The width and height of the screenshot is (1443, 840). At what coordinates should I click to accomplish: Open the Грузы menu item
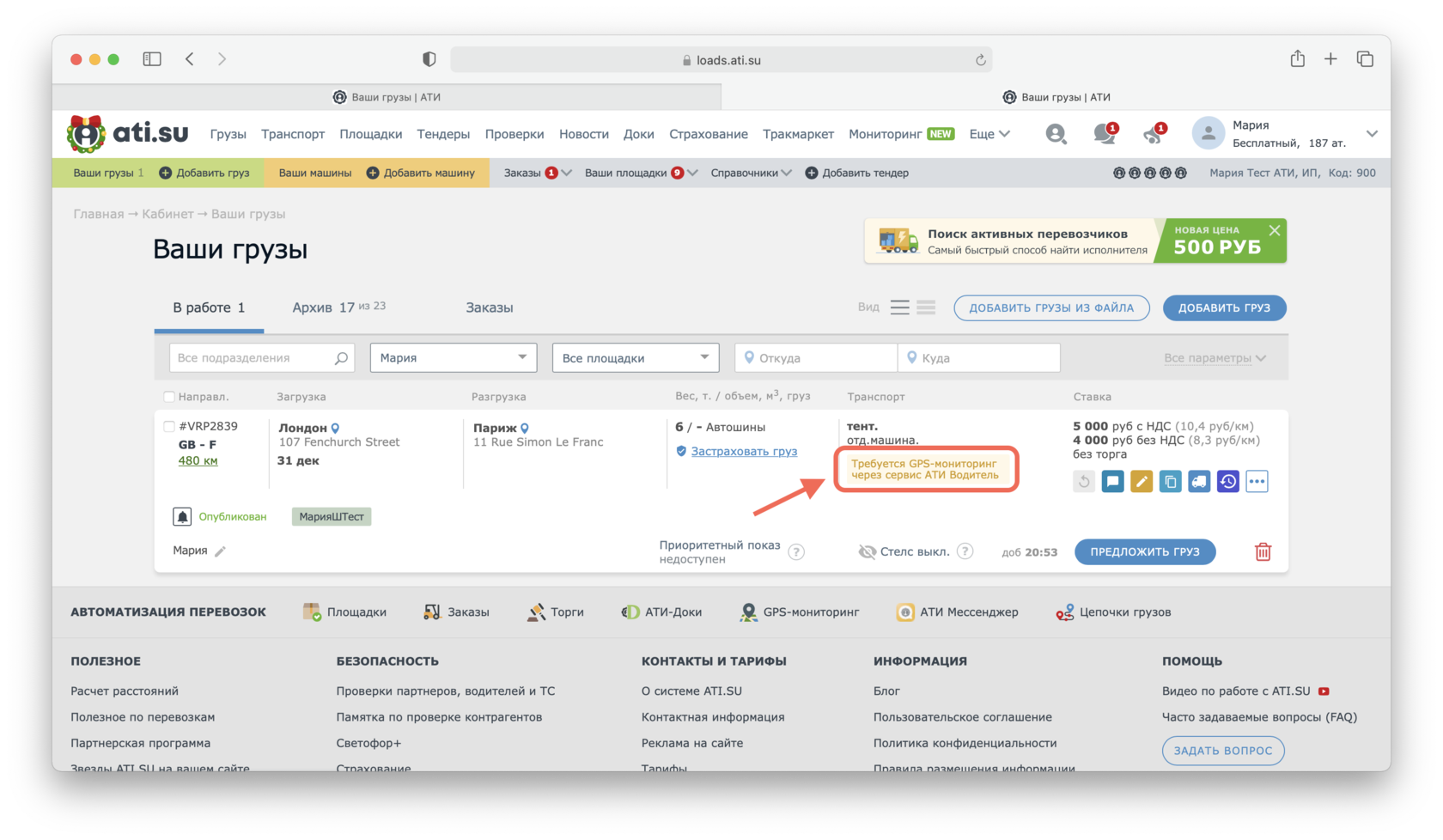[x=228, y=134]
